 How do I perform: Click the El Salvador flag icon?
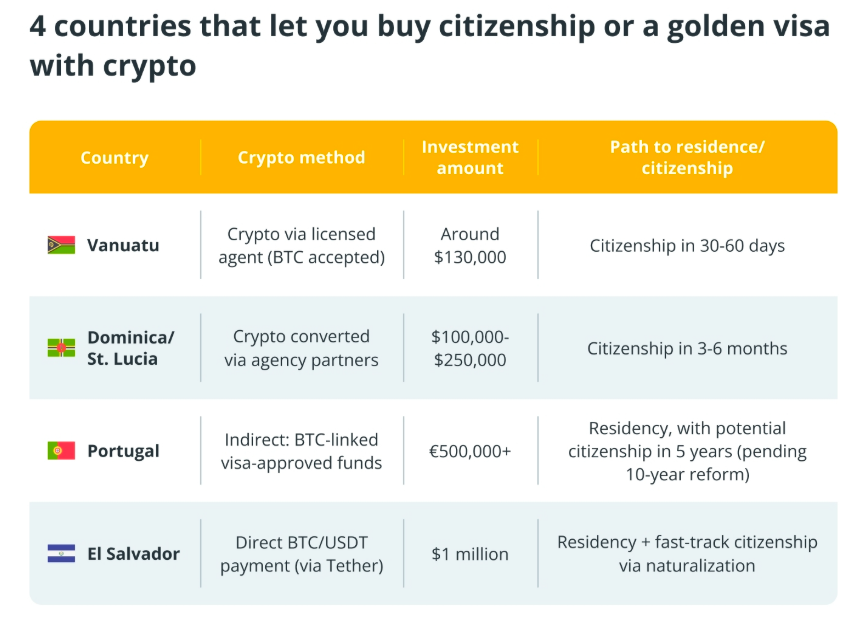(61, 554)
